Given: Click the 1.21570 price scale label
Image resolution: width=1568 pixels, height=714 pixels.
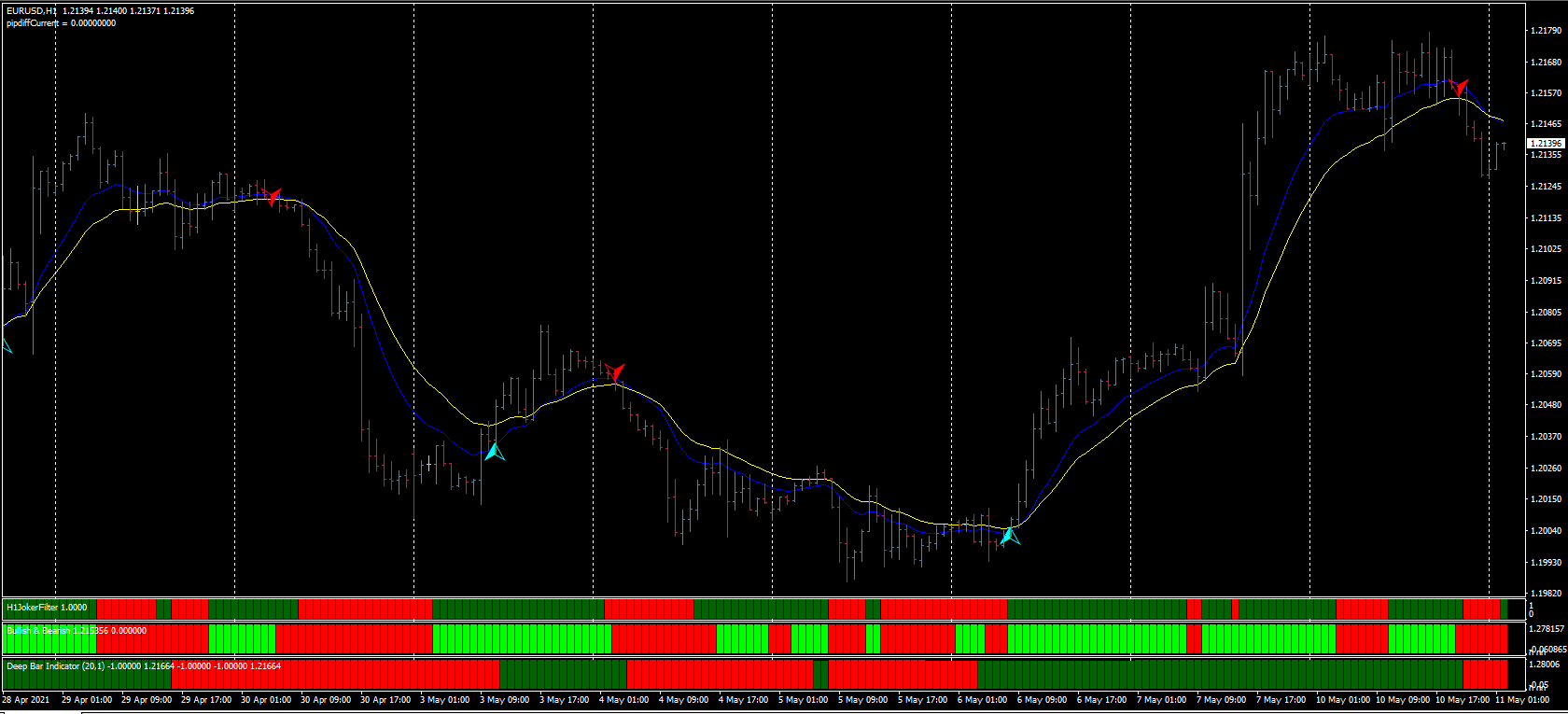Looking at the screenshot, I should [x=1547, y=93].
